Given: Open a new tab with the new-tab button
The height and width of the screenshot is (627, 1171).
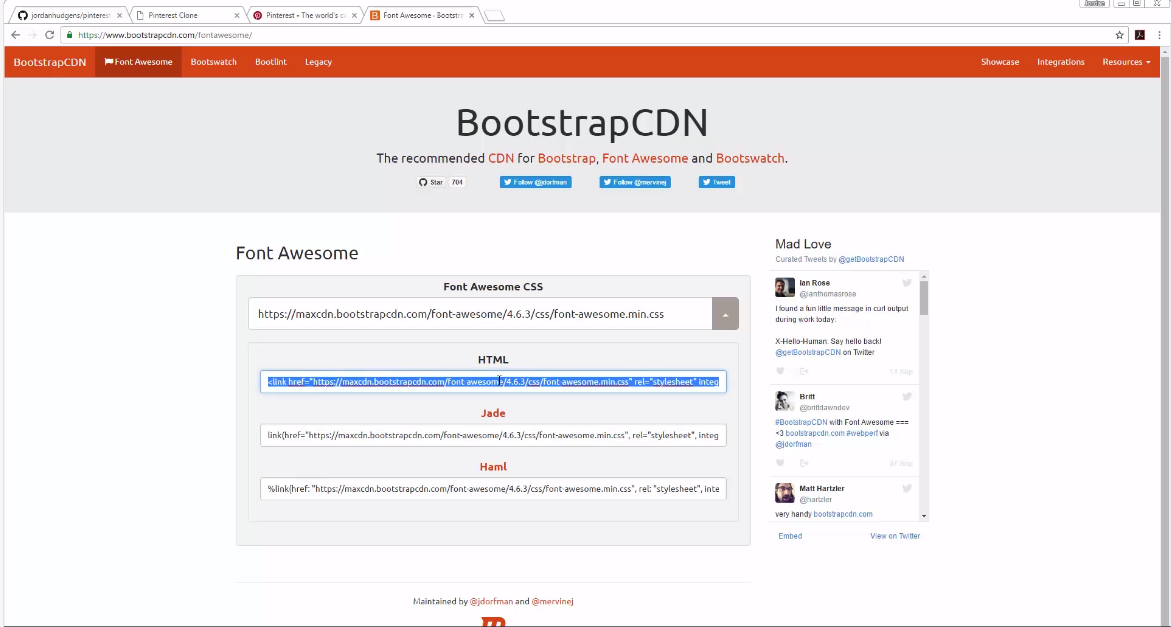Looking at the screenshot, I should (494, 16).
